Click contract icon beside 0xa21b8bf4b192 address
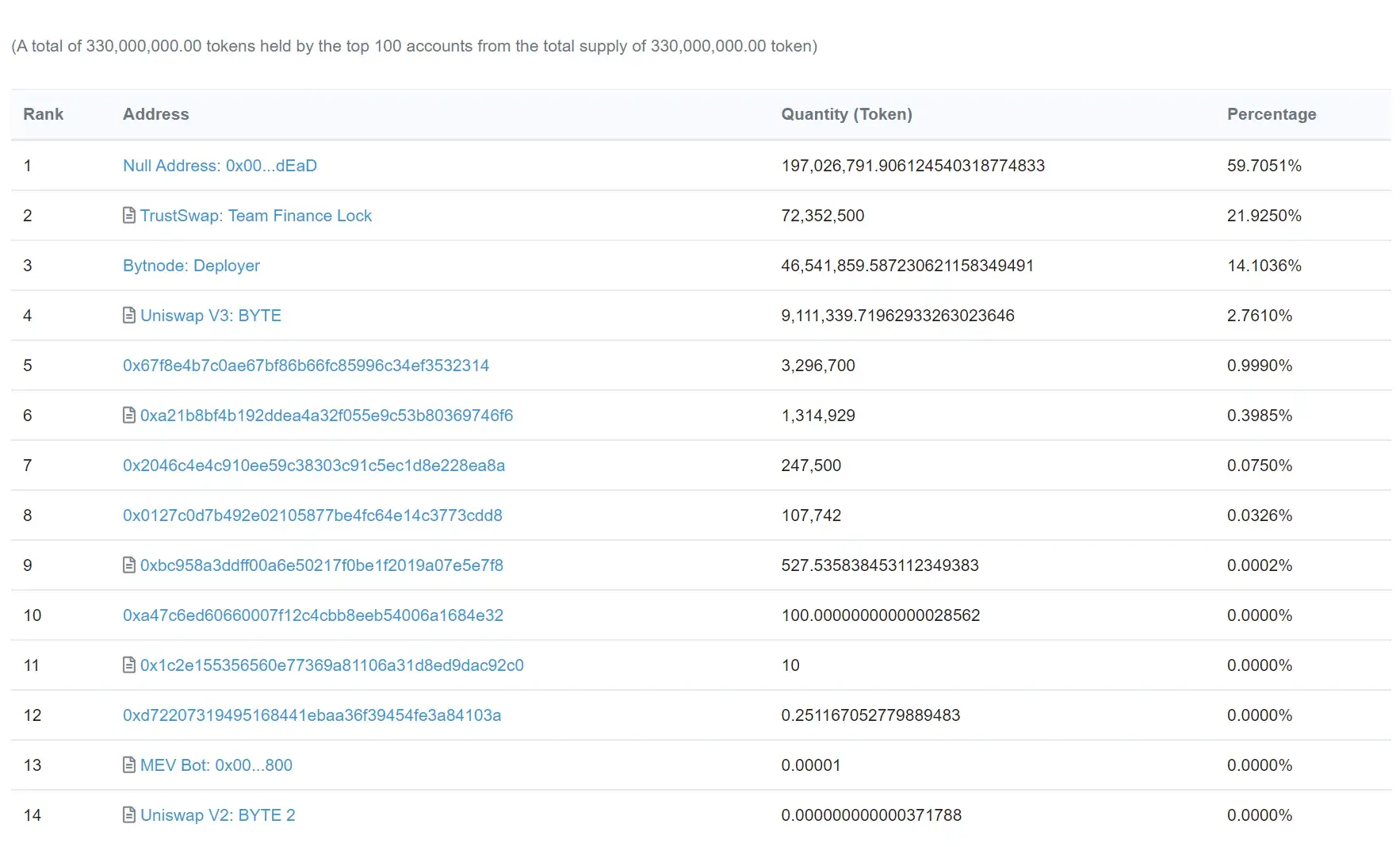This screenshot has height=847, width=1400. click(x=129, y=415)
